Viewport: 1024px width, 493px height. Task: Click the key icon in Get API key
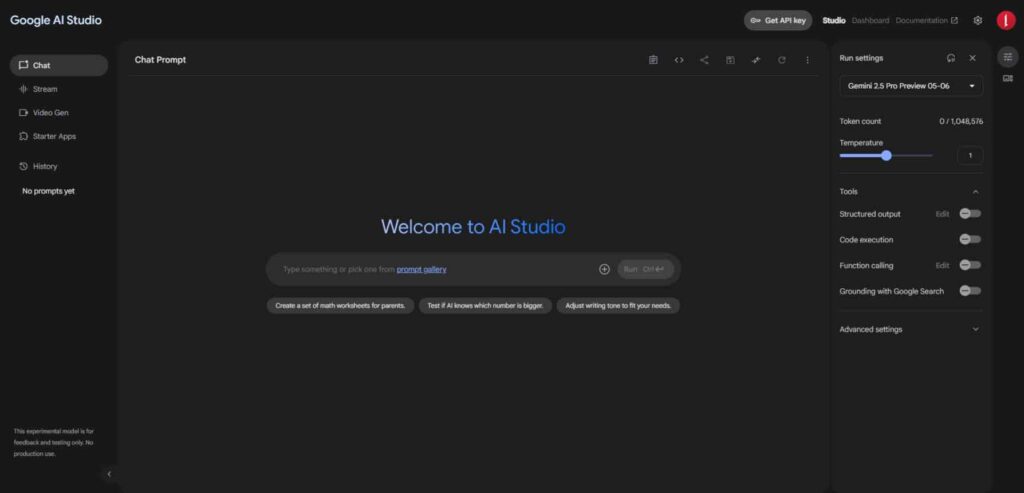756,20
